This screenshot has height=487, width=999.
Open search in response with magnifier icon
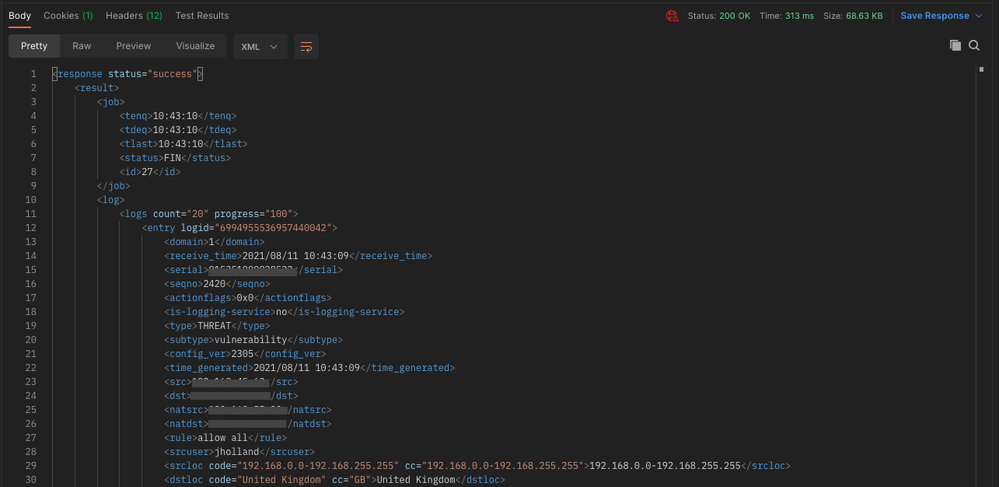(x=974, y=45)
